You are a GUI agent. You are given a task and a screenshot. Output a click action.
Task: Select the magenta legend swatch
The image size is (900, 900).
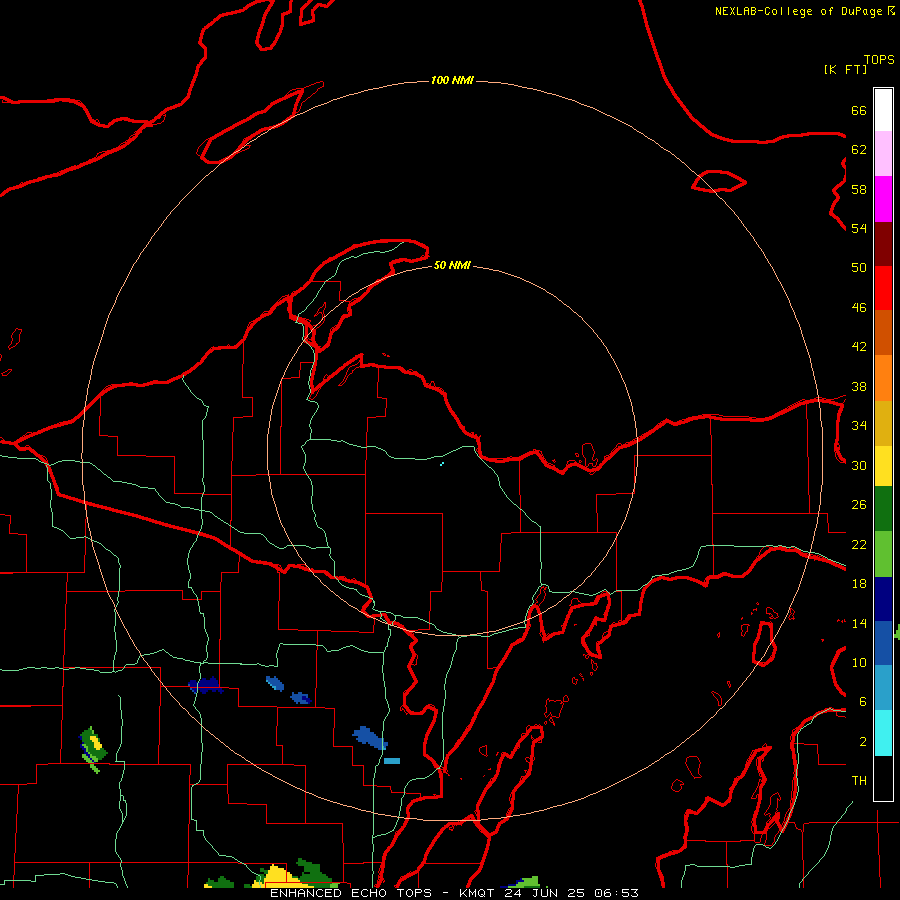883,199
